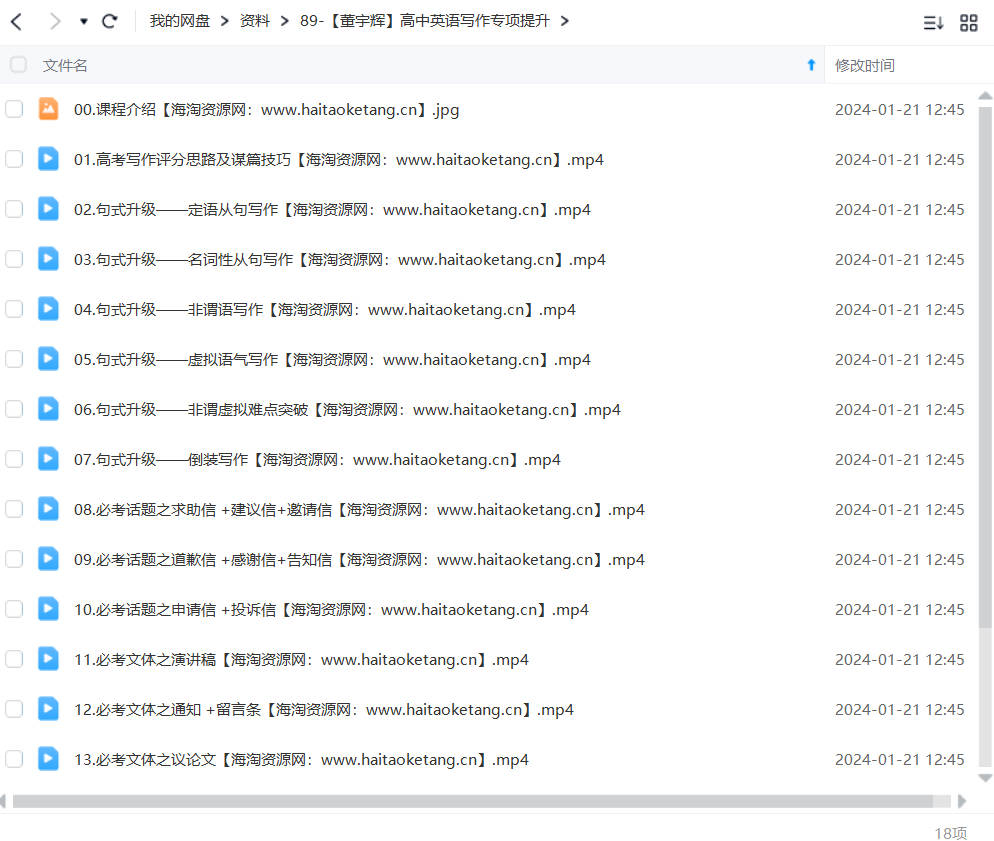Viewport: 994px width, 841px height.
Task: Click the video icon of 02.定语从句写作
Action: [48, 209]
